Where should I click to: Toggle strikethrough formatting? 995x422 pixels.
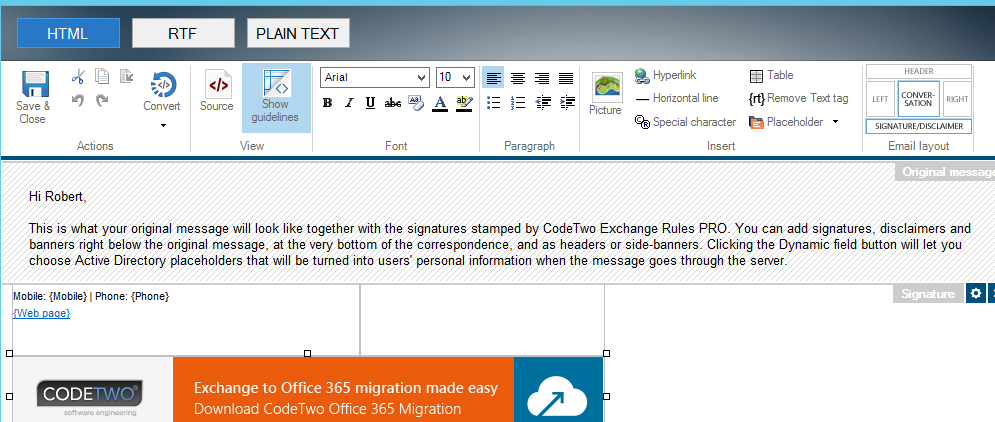[x=393, y=103]
